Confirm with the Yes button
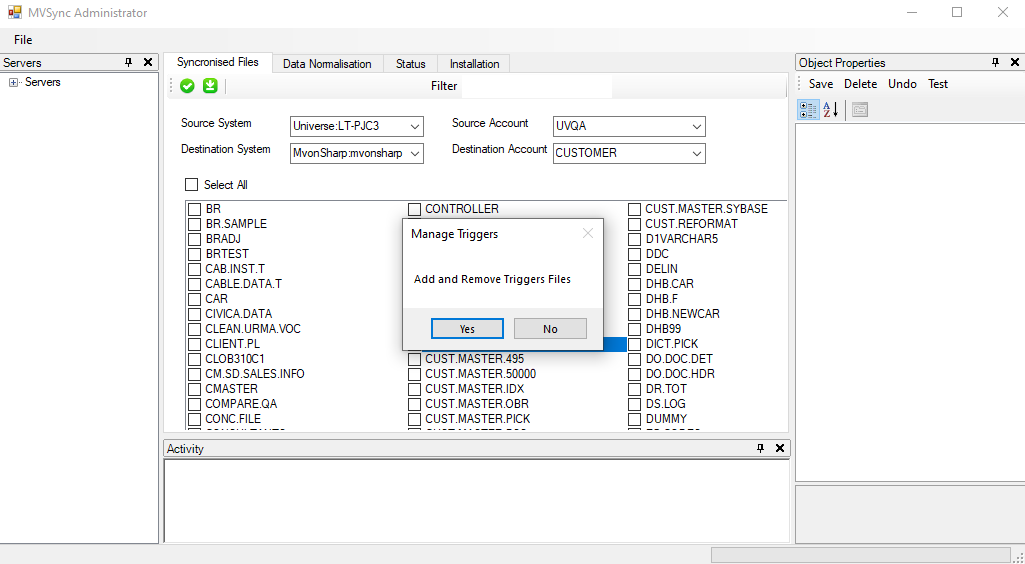The image size is (1025, 564). click(467, 329)
